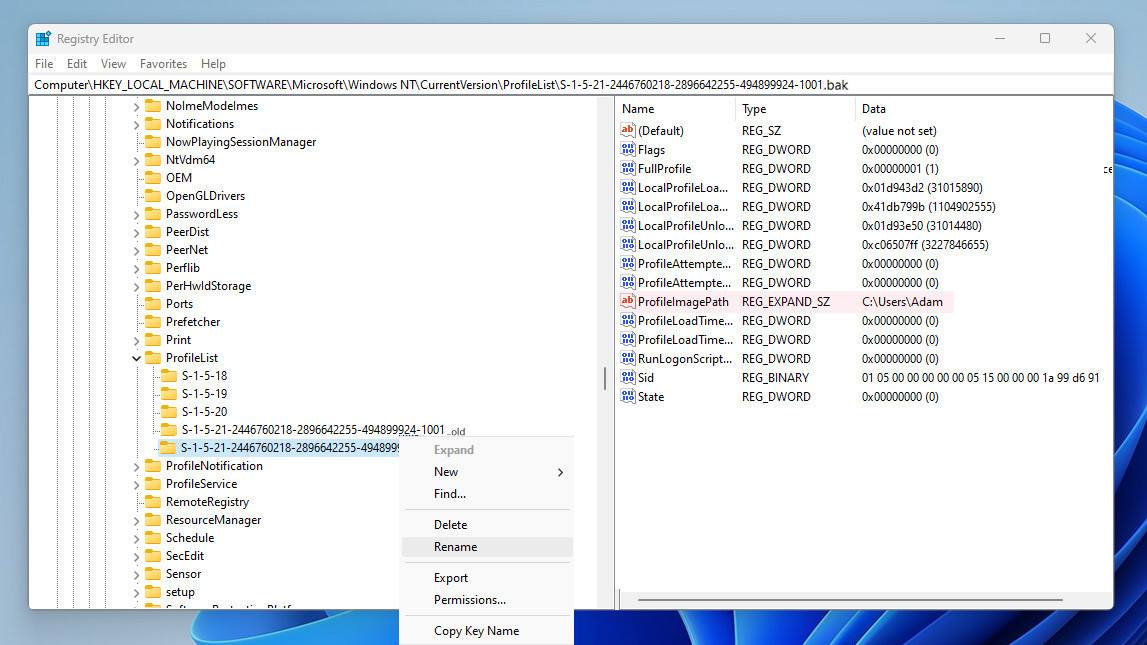Image resolution: width=1147 pixels, height=645 pixels.
Task: Click the S-1-5-18 folder icon
Action: [169, 376]
